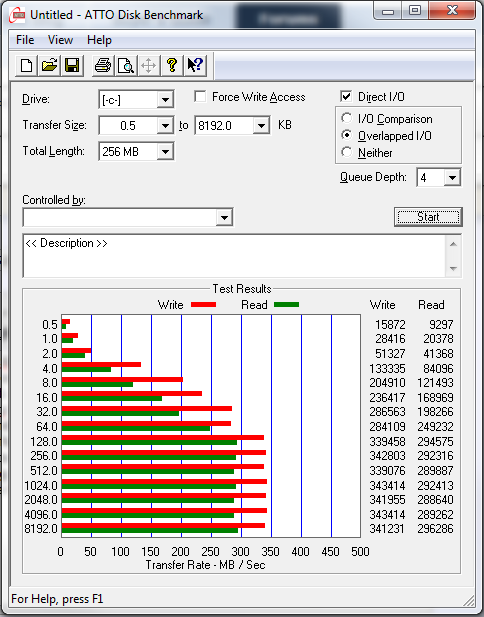Minimize the ATTO Disk Benchmark window

[x=388, y=11]
